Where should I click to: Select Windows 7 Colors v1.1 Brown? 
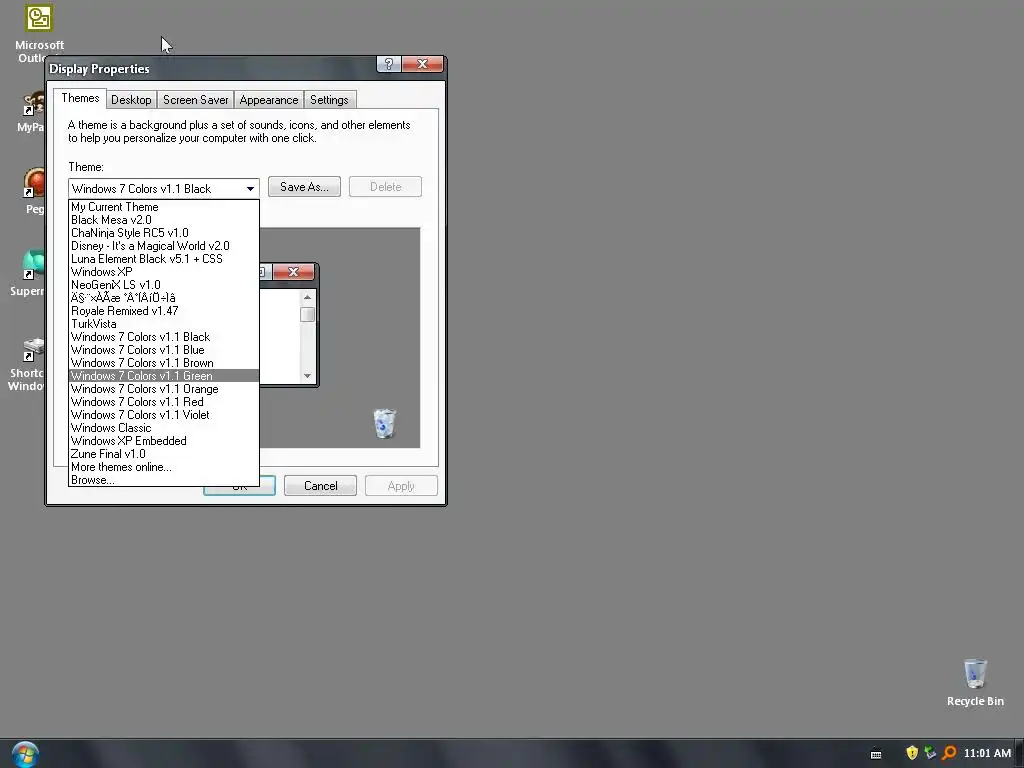(x=164, y=363)
